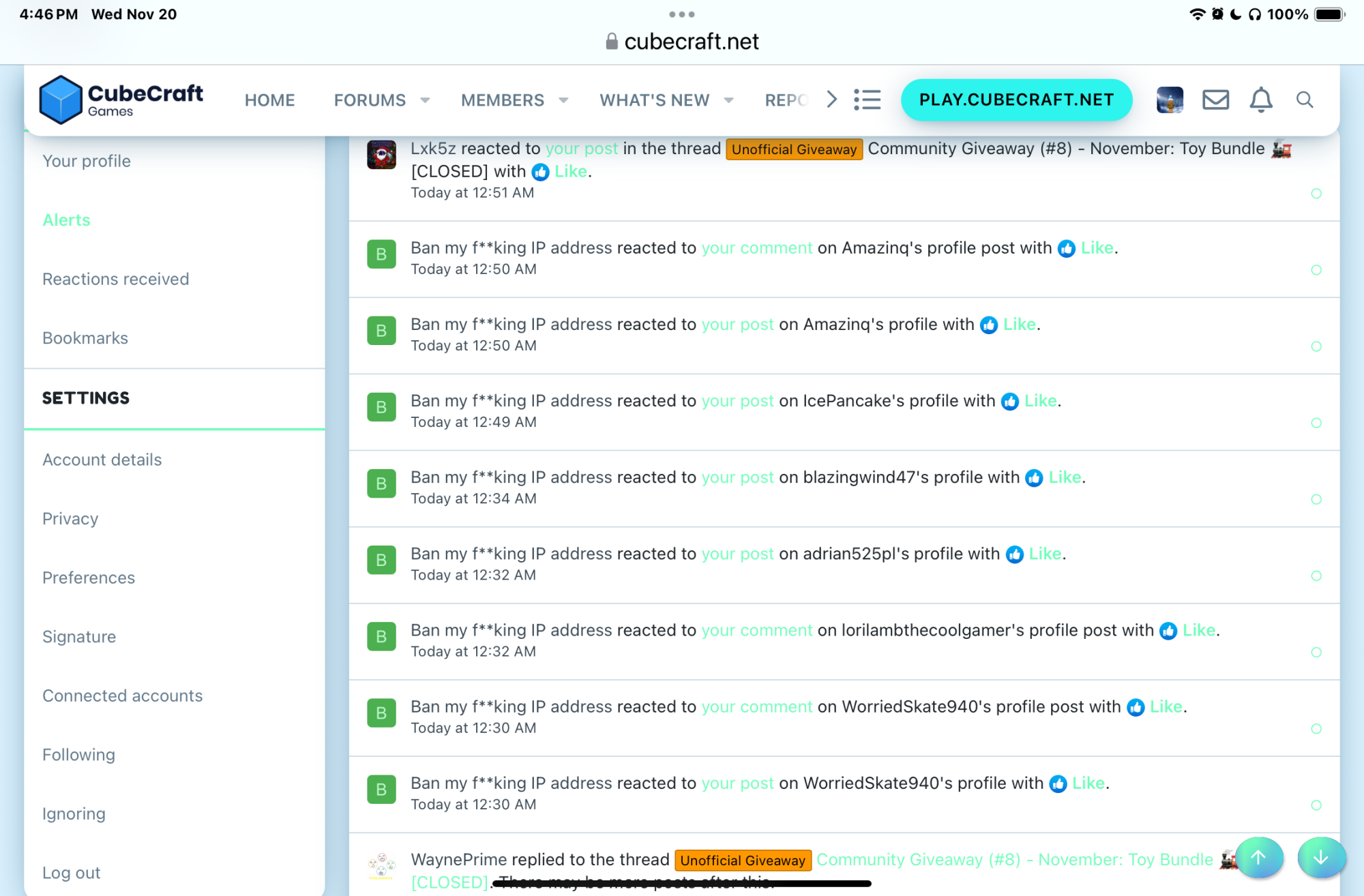The height and width of the screenshot is (896, 1364).
Task: Expand the What's New dropdown arrow
Action: pyautogui.click(x=728, y=100)
